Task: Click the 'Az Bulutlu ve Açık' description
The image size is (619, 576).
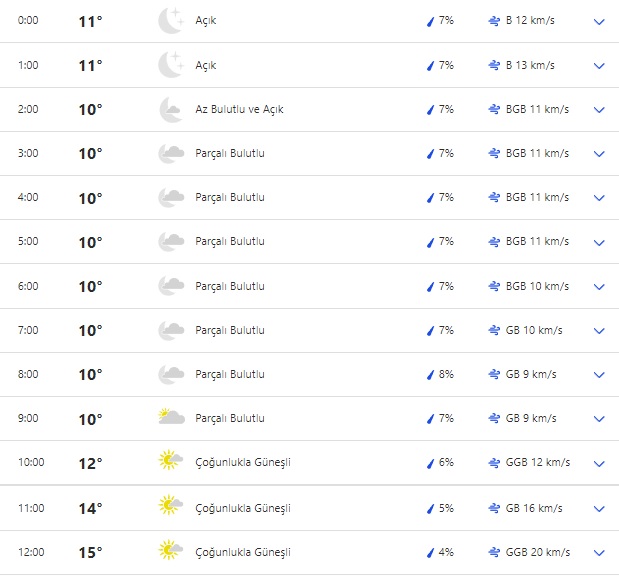Action: pos(239,109)
